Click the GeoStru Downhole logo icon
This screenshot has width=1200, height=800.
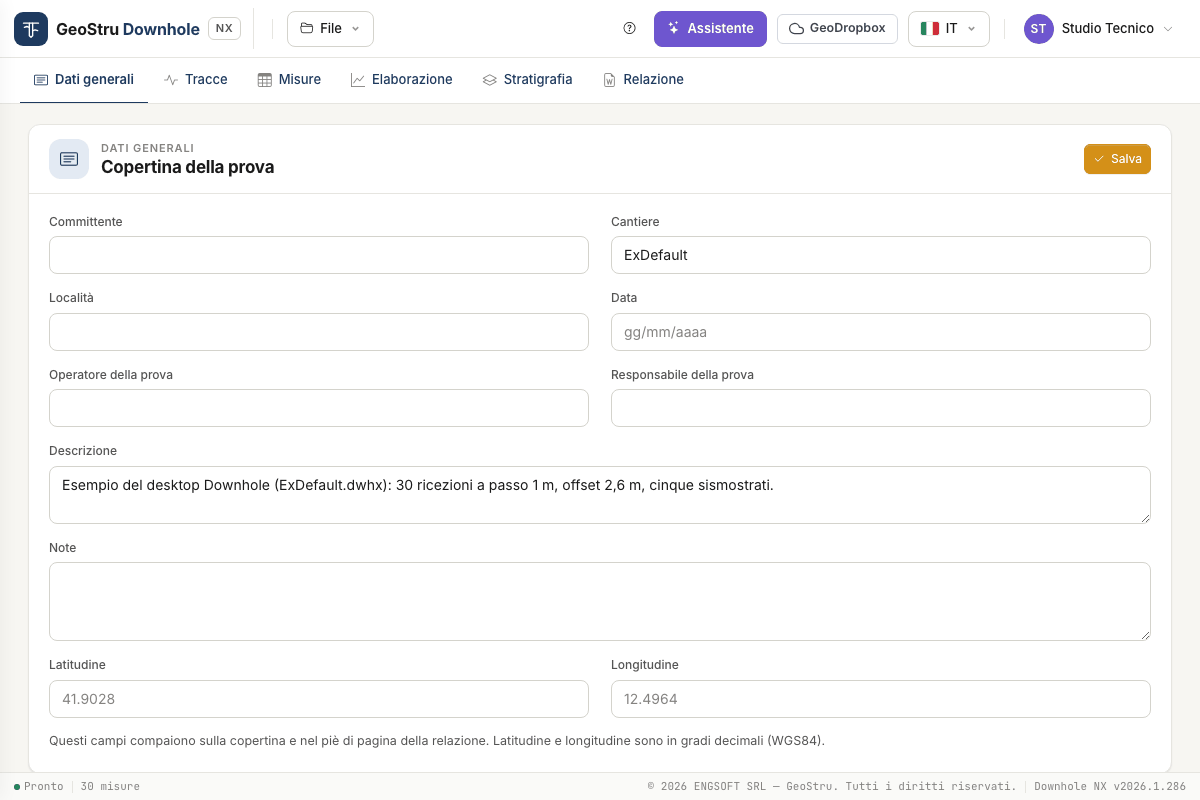click(31, 29)
